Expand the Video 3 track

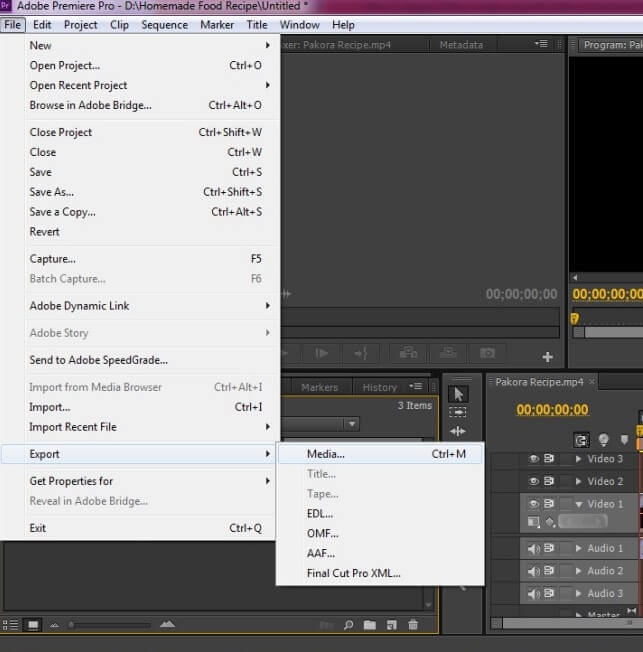[x=578, y=459]
